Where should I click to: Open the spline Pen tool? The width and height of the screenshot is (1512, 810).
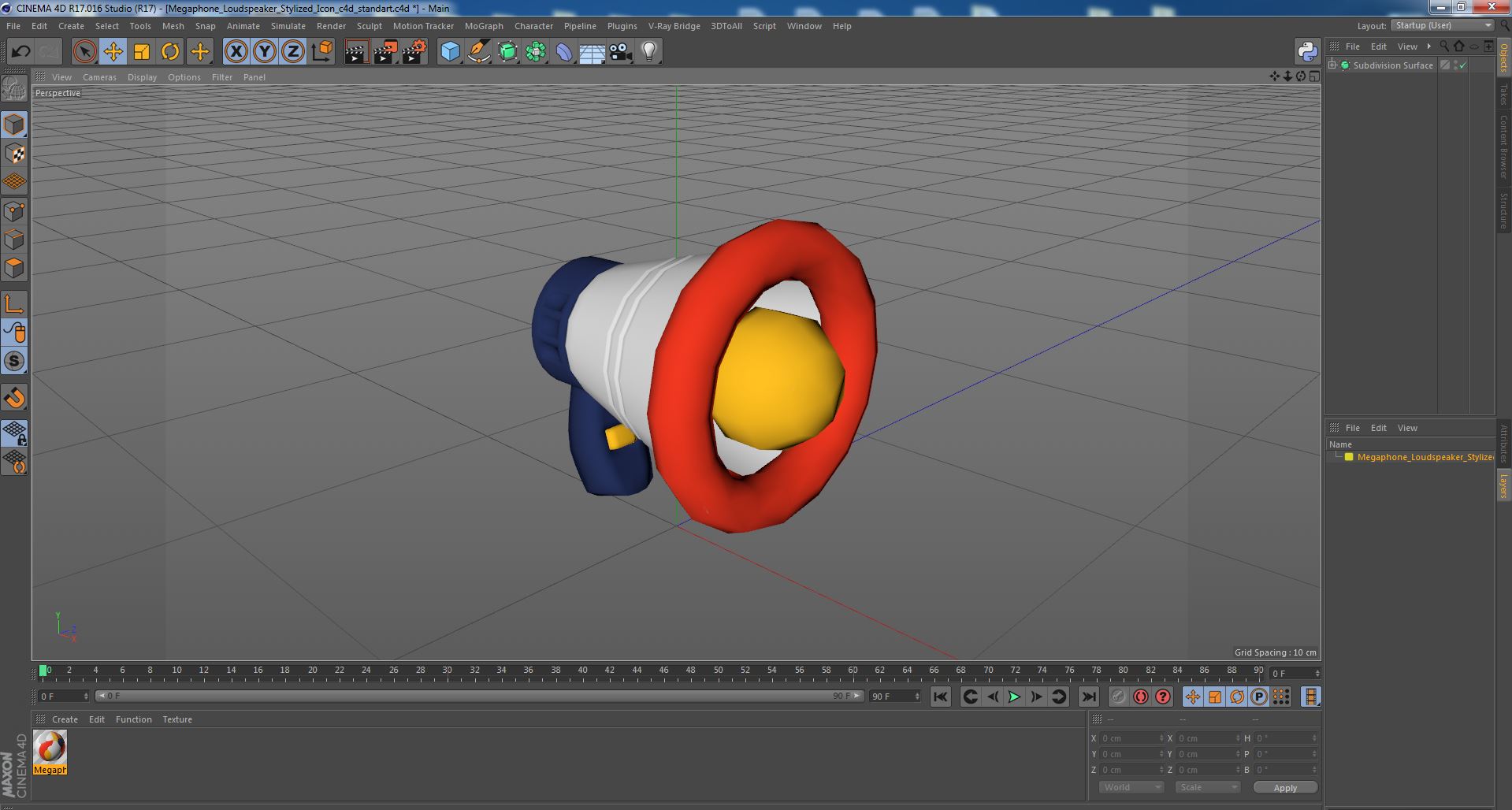[x=478, y=52]
